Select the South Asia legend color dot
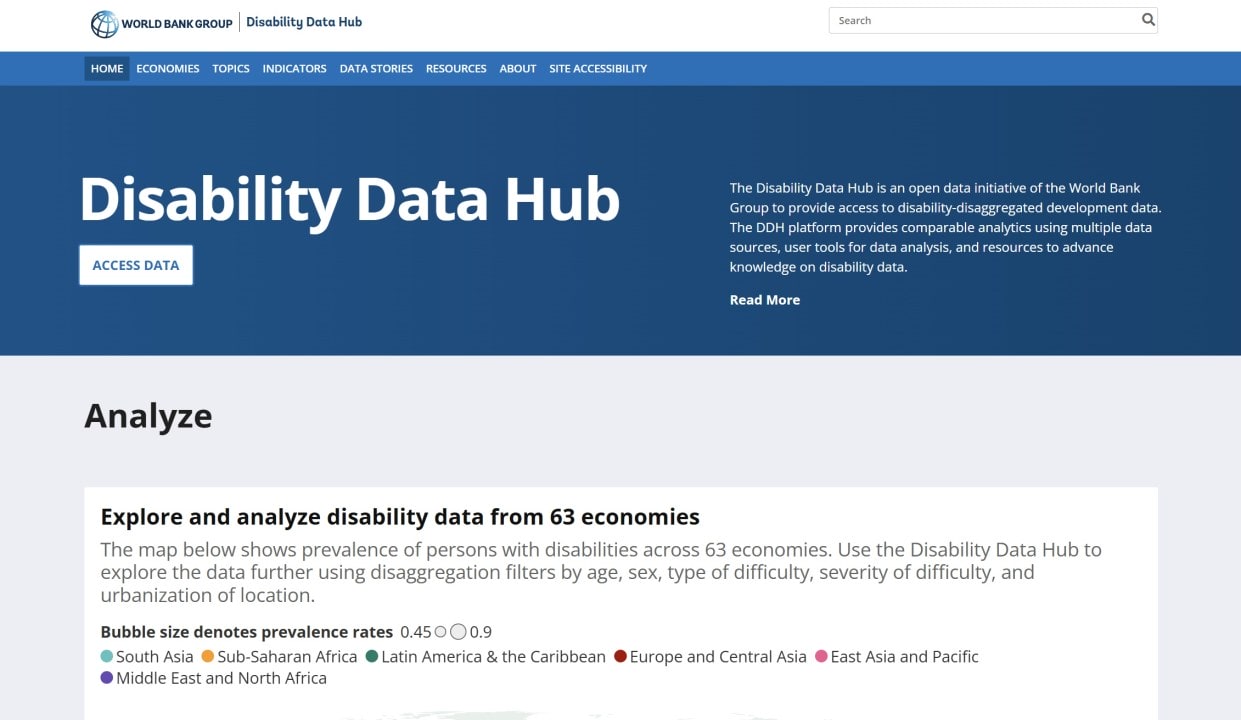The width and height of the screenshot is (1241, 720). coord(105,656)
